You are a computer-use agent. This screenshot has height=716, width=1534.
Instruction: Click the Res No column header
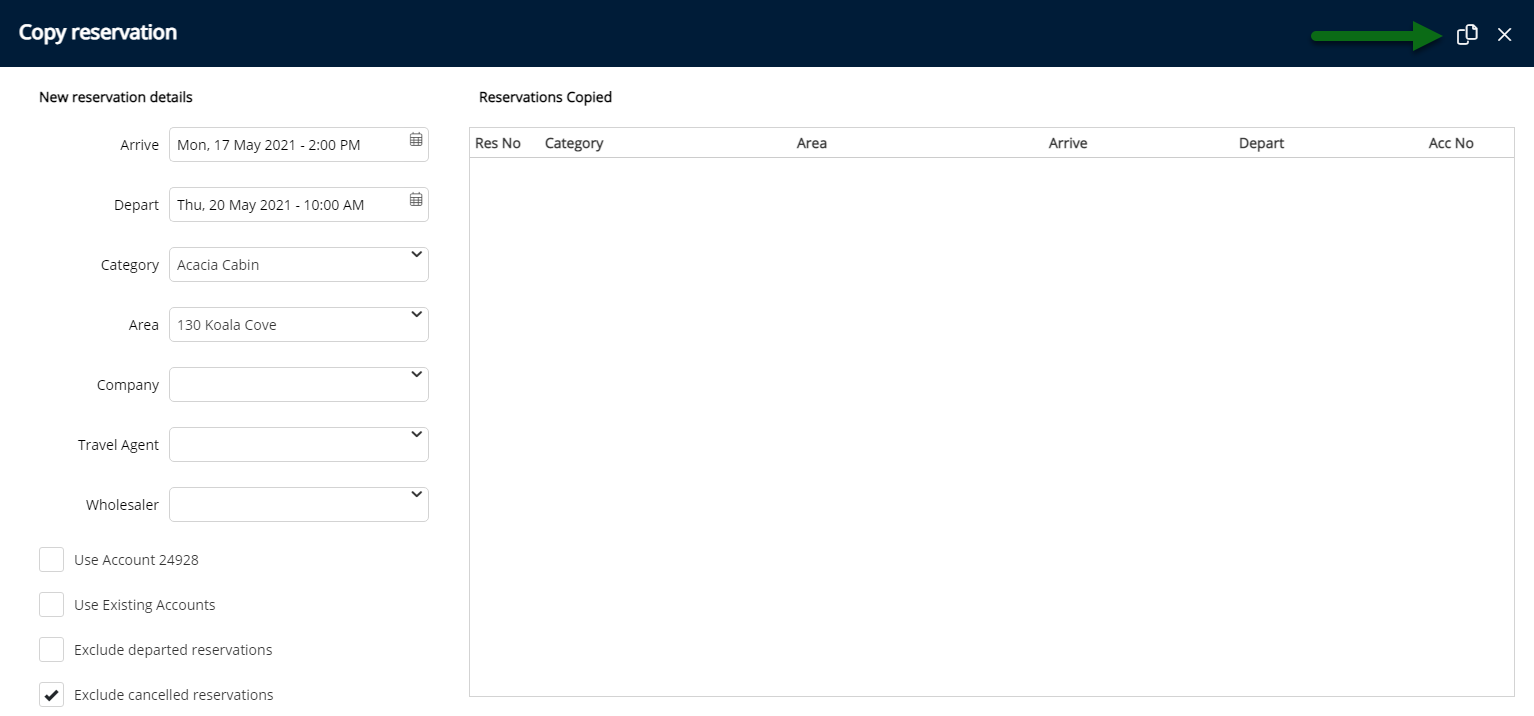pyautogui.click(x=498, y=143)
